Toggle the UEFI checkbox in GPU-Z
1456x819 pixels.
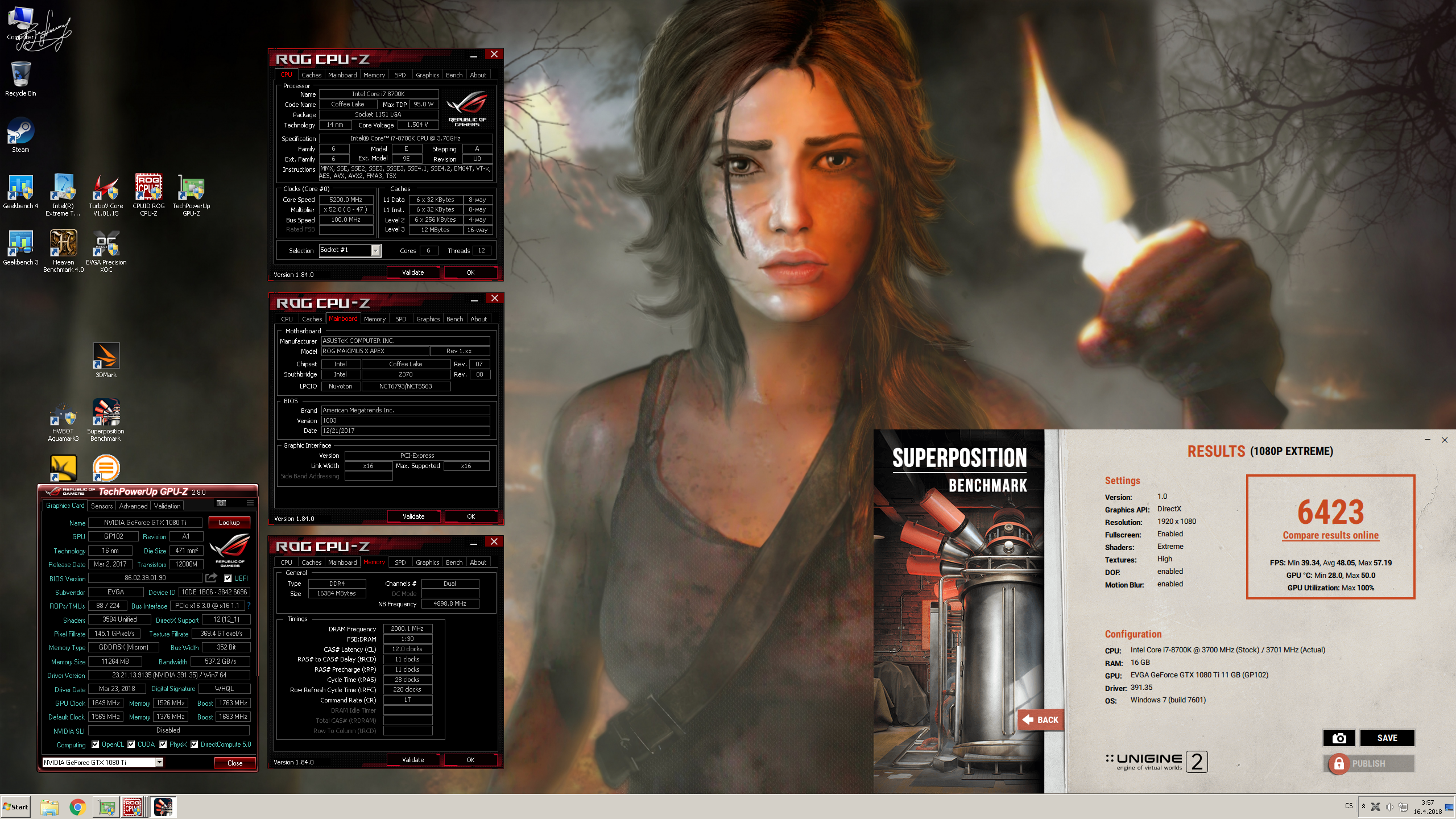[228, 578]
